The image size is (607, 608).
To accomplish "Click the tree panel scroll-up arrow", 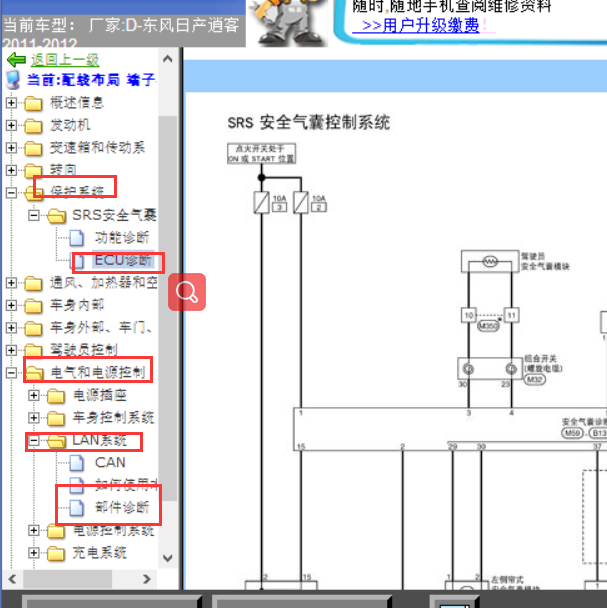I will tap(168, 59).
